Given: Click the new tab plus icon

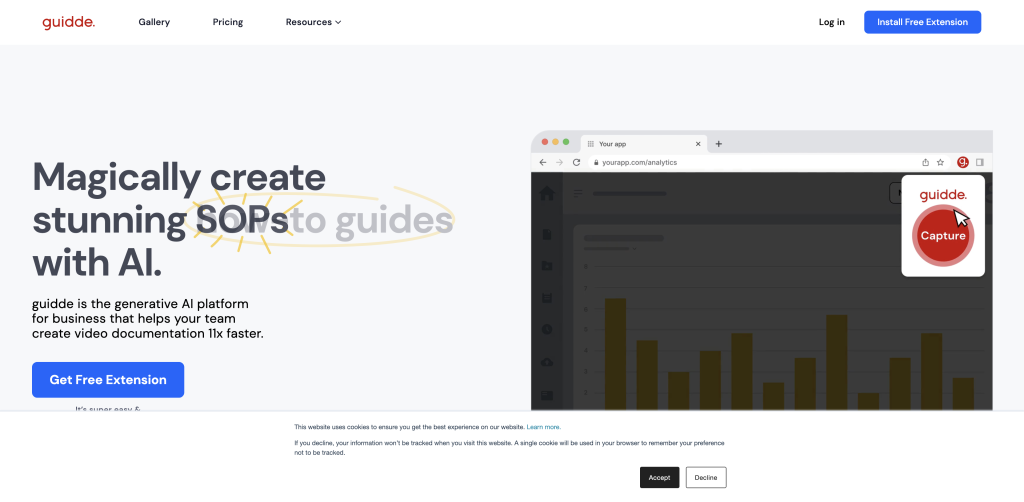Looking at the screenshot, I should pos(718,144).
